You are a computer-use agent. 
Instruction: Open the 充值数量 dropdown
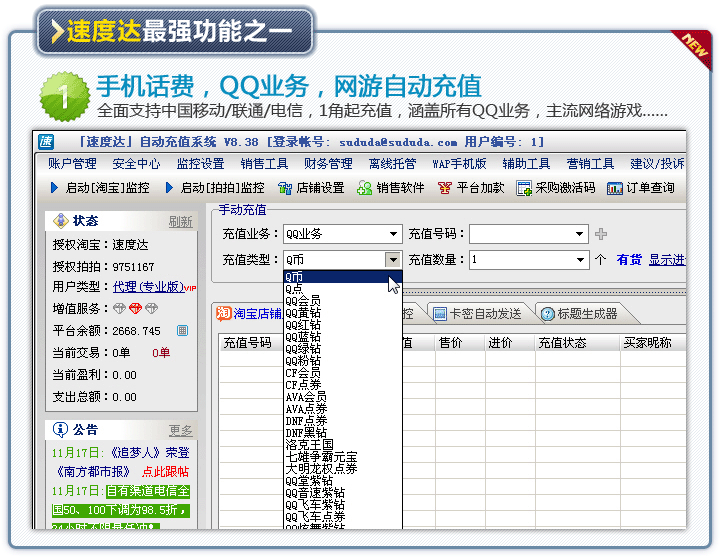pos(580,260)
